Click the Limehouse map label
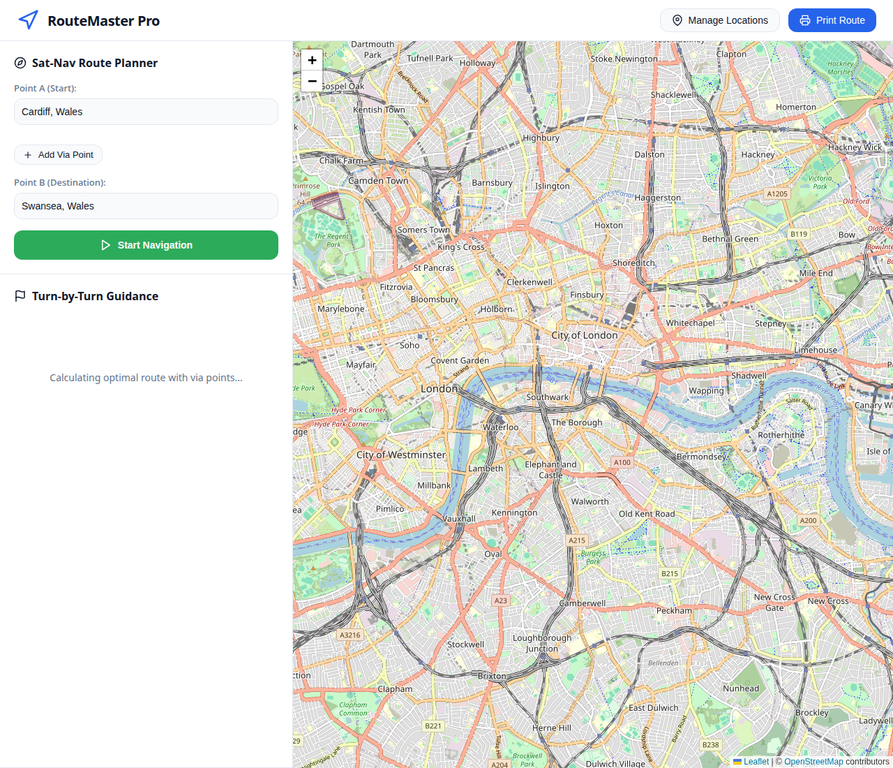This screenshot has height=768, width=893. tap(816, 350)
